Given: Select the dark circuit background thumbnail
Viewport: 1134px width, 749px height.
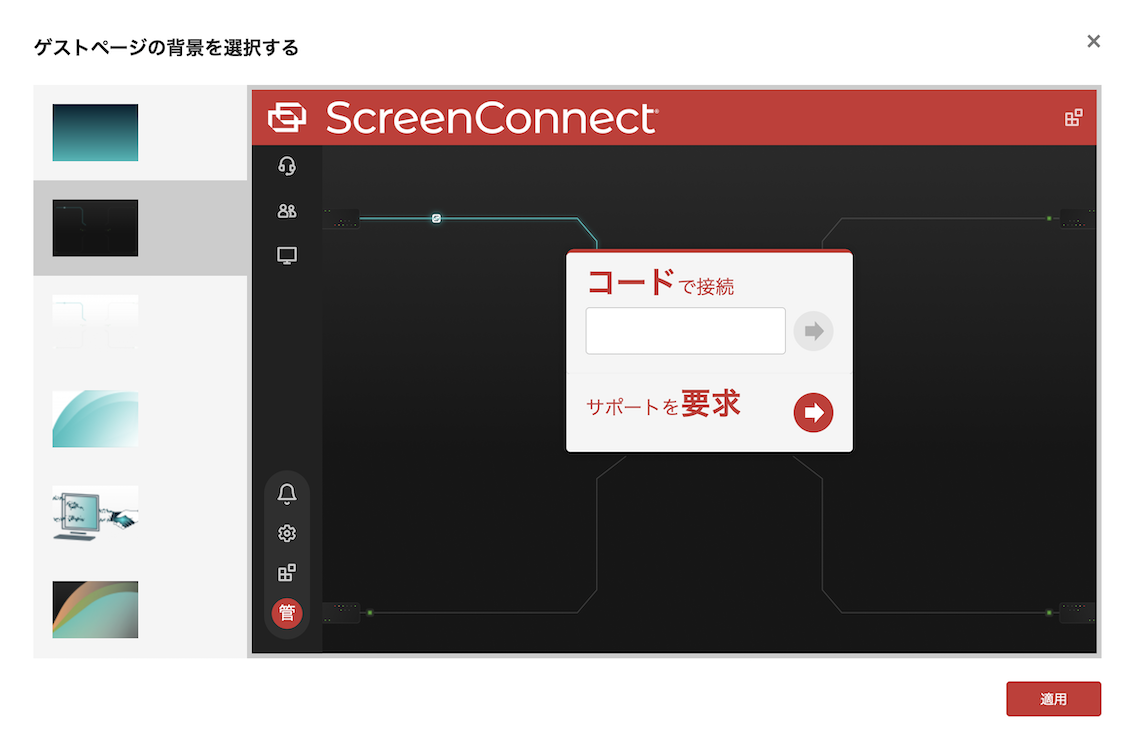Looking at the screenshot, I should (95, 228).
